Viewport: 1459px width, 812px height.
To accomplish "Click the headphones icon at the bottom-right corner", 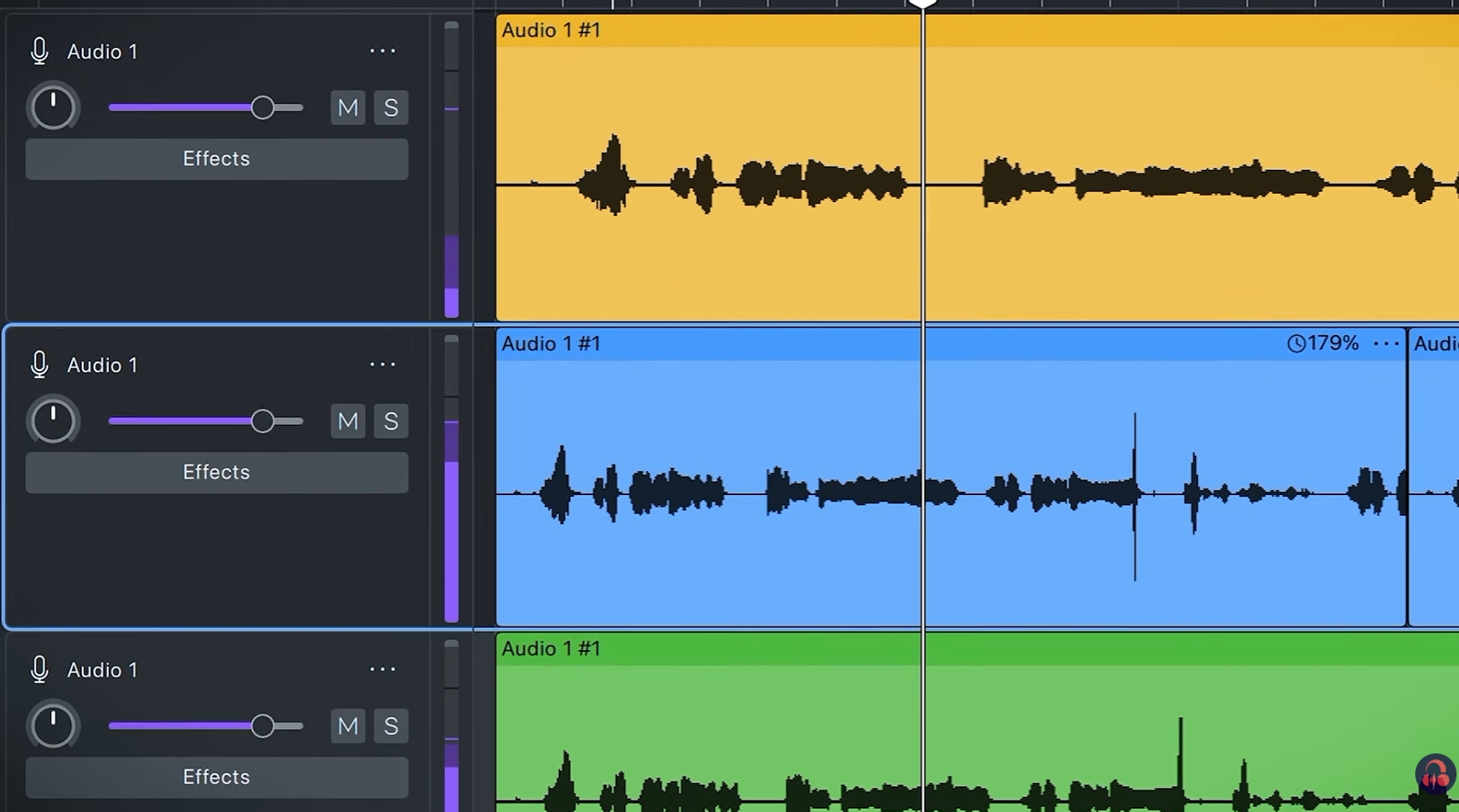I will click(1435, 775).
